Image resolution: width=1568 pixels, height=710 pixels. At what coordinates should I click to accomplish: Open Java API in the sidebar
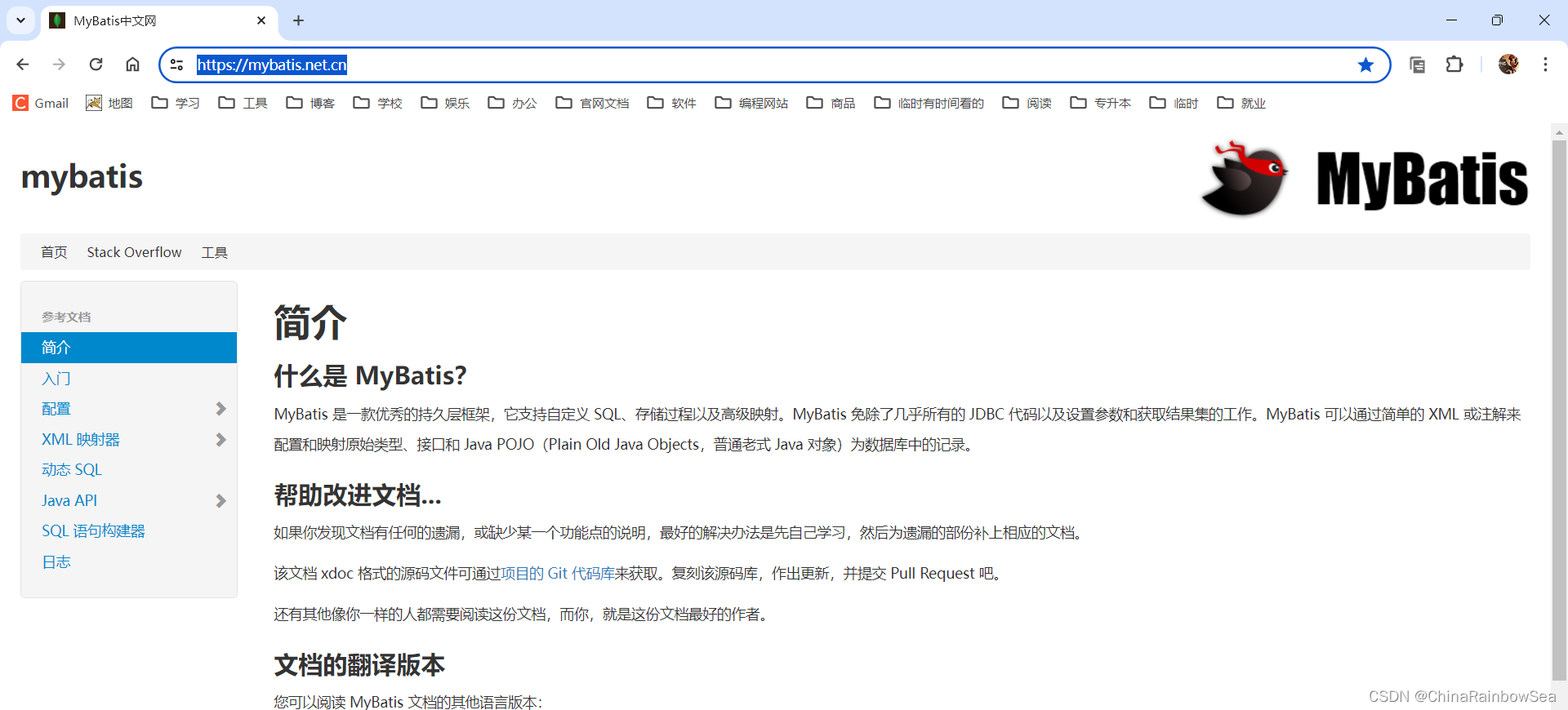(x=69, y=501)
